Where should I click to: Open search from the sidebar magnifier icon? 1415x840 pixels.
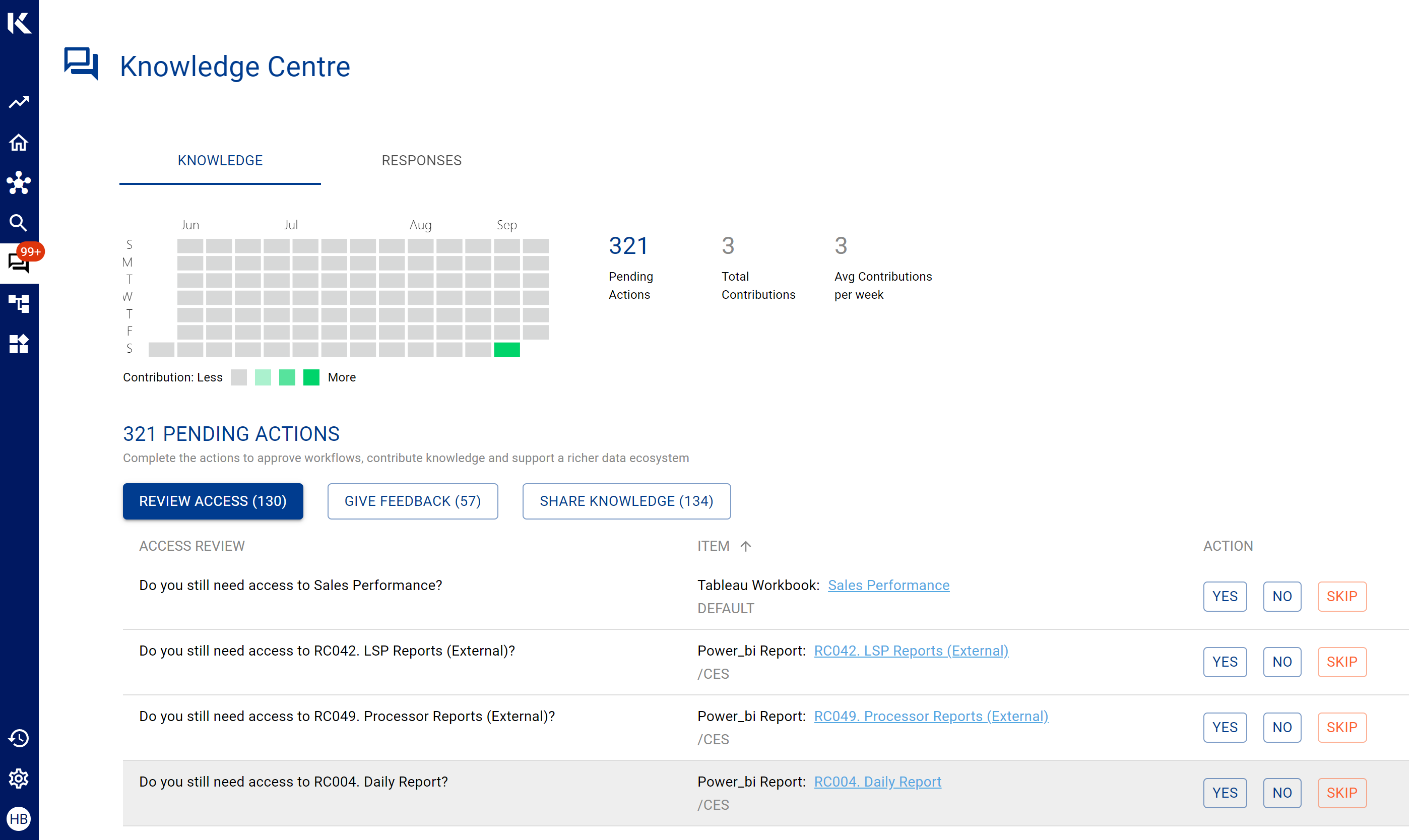coord(19,223)
